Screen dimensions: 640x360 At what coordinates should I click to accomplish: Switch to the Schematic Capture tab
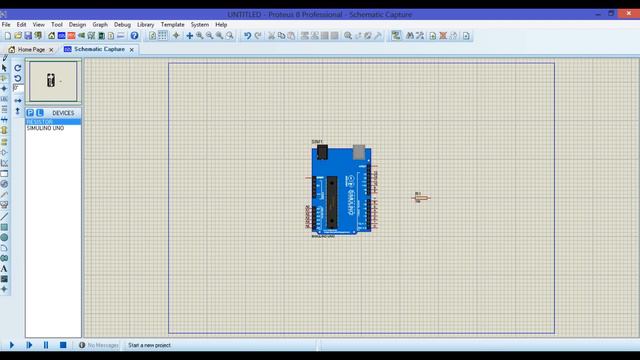click(99, 49)
